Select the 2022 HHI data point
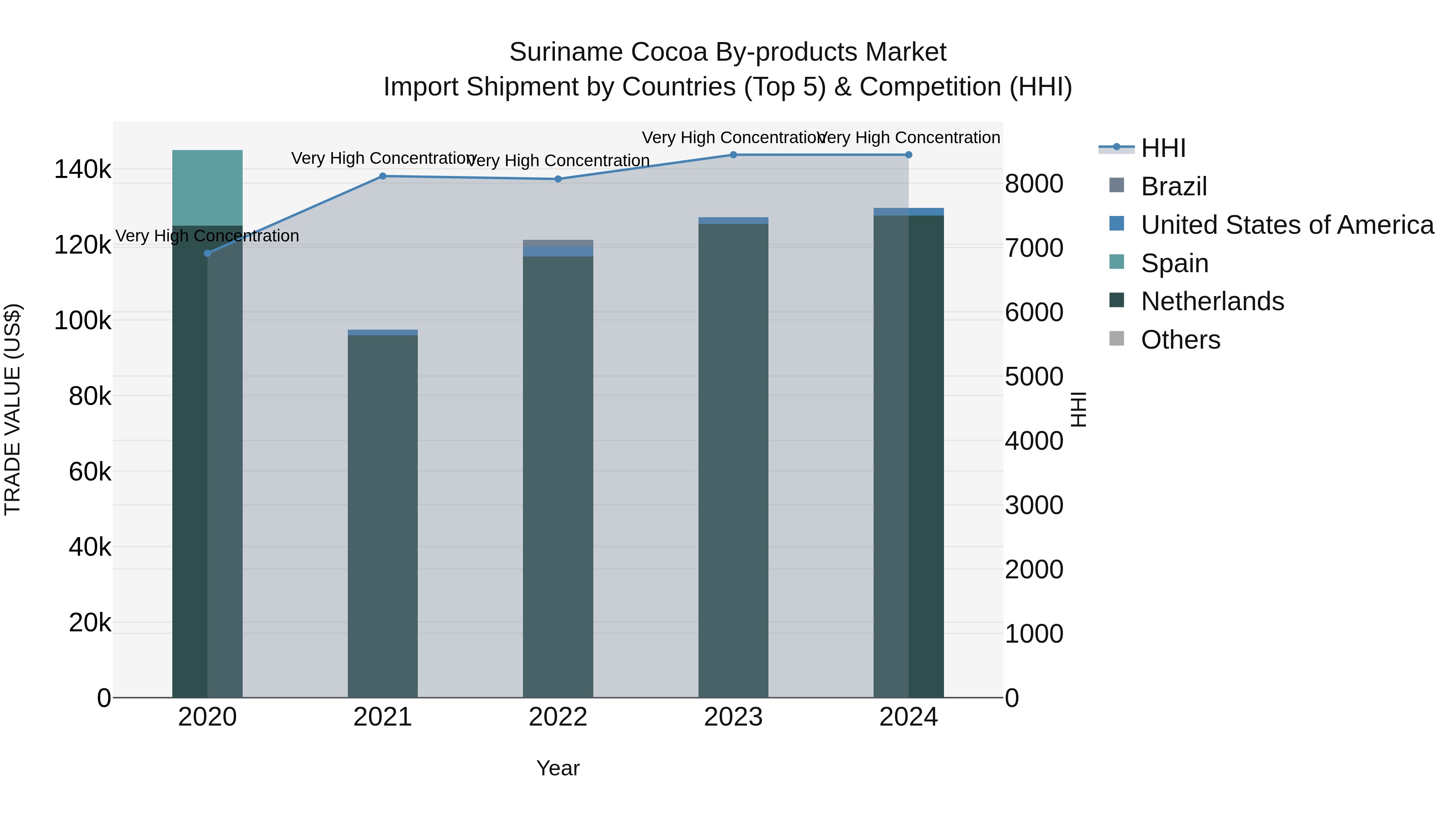This screenshot has width=1456, height=819. pyautogui.click(x=558, y=179)
